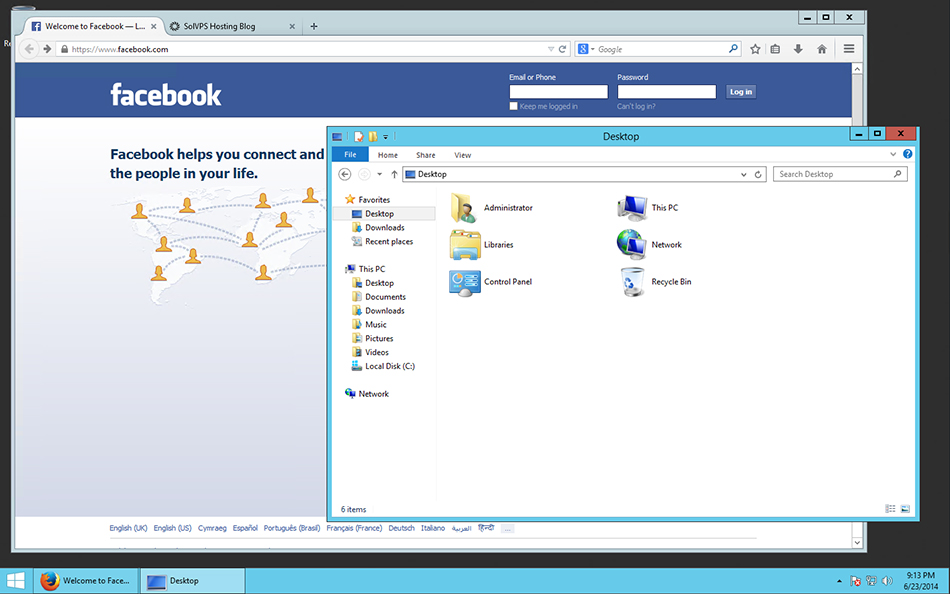Customize Quick Access Toolbar dropdown in Explorer

[x=386, y=137]
